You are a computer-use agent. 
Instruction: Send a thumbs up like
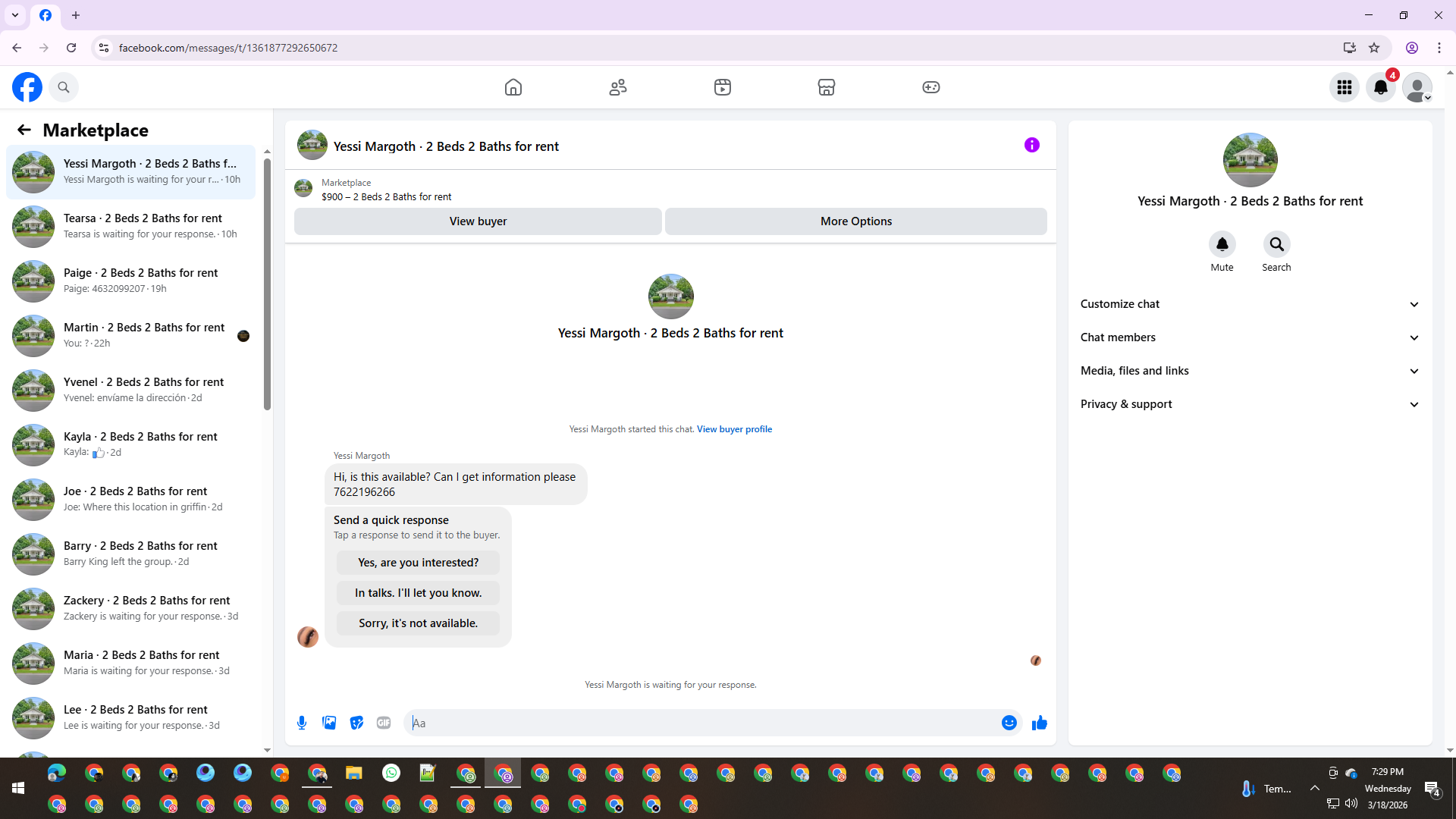pyautogui.click(x=1039, y=723)
